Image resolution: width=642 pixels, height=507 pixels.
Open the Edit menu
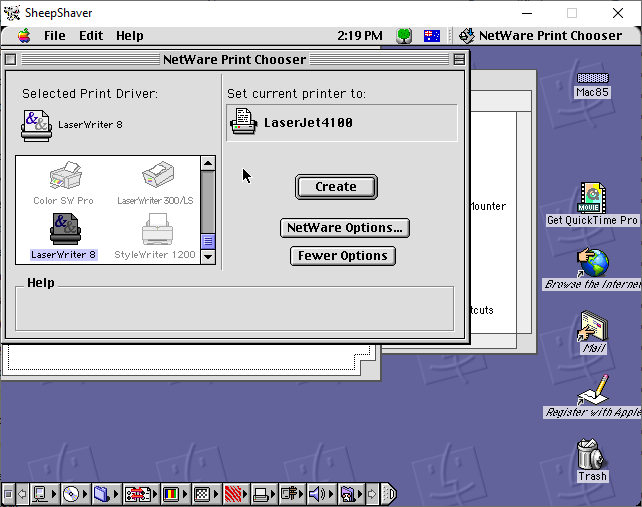[91, 36]
